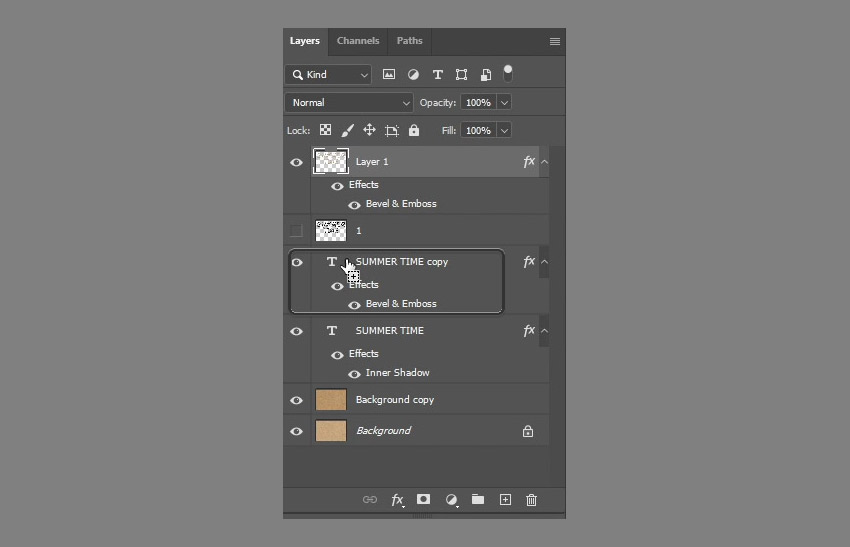Viewport: 850px width, 547px height.
Task: Collapse SUMMER TIME copy effects list
Action: click(x=544, y=262)
